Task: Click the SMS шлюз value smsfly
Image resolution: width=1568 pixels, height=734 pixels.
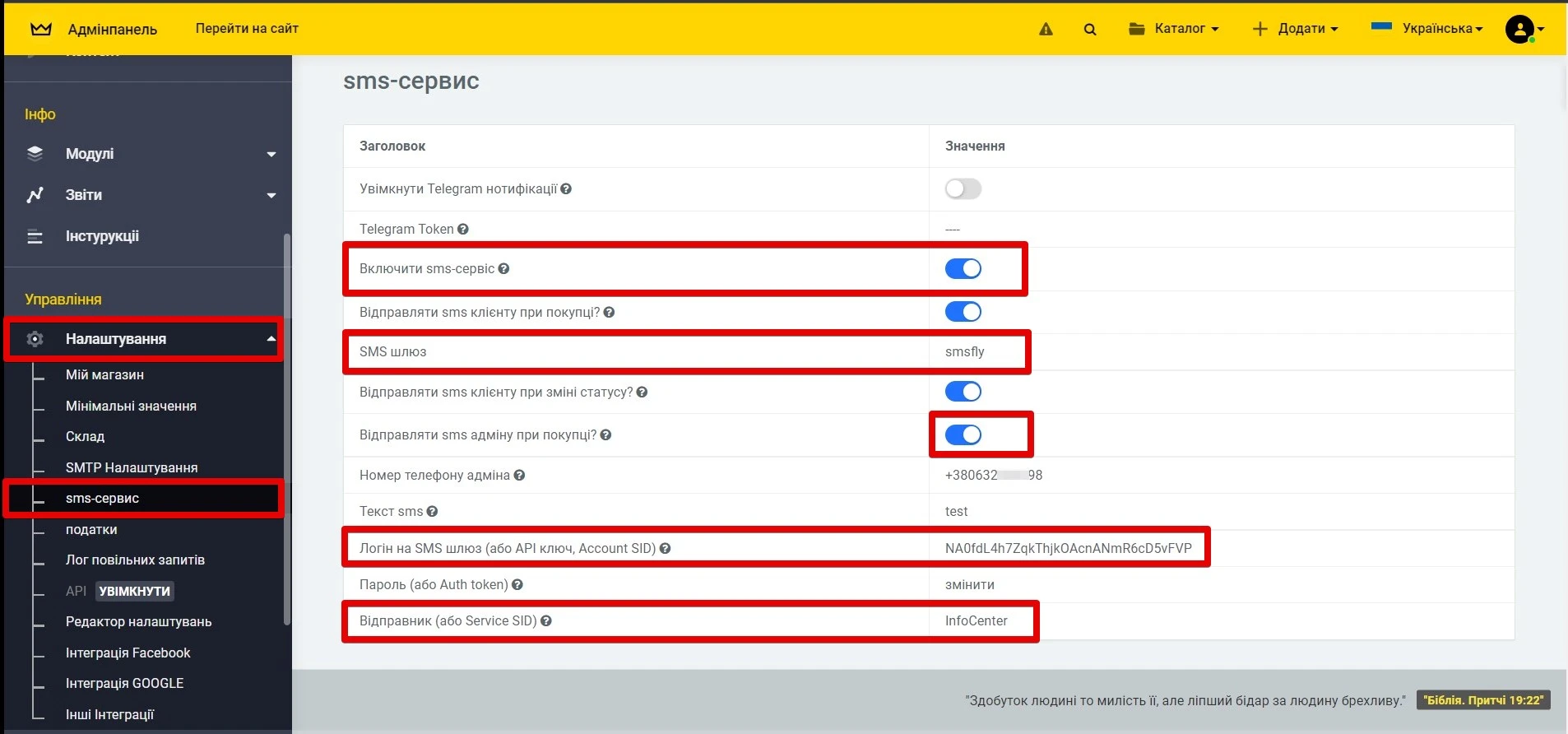Action: click(964, 352)
